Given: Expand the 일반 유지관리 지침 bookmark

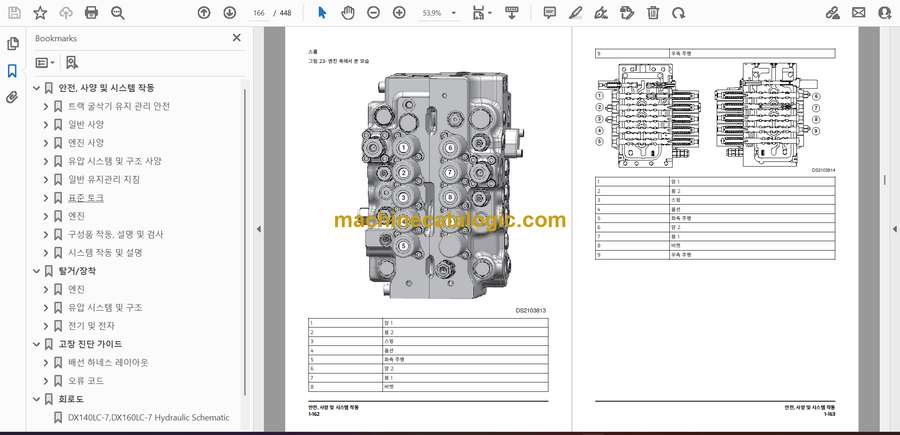Looking at the screenshot, I should (46, 180).
